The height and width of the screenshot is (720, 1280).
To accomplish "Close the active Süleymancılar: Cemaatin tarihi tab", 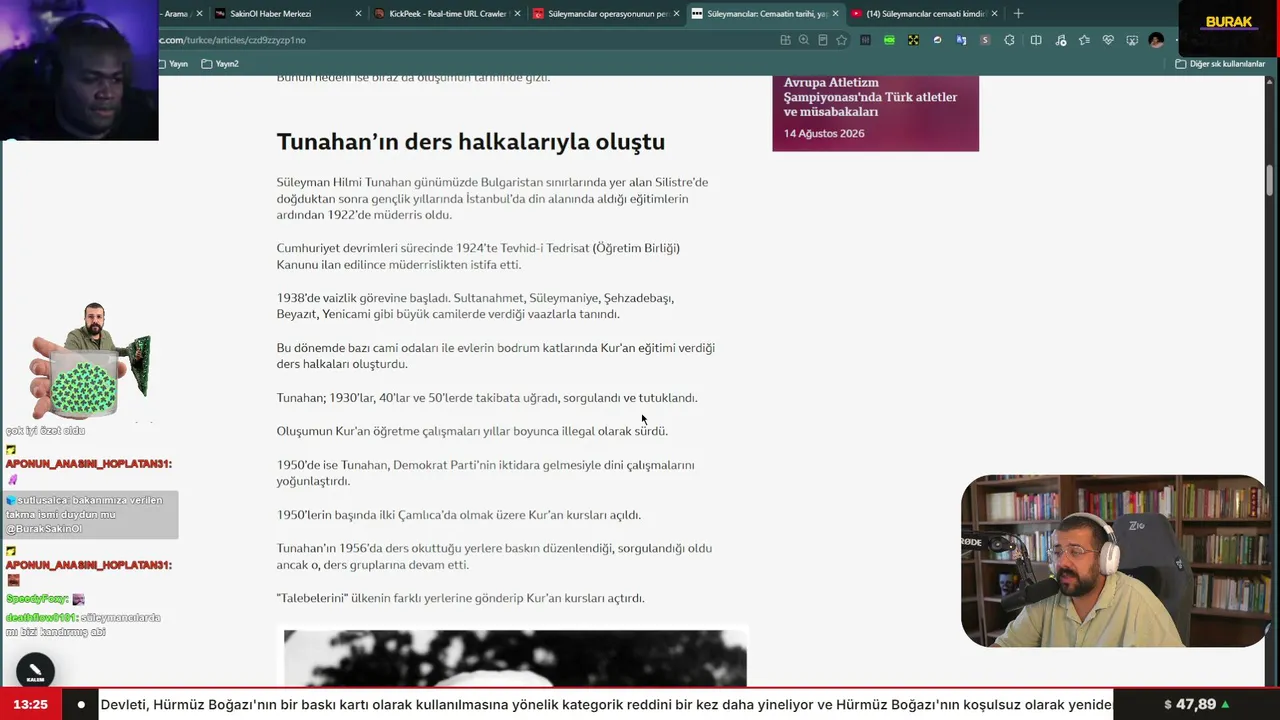I will point(835,14).
